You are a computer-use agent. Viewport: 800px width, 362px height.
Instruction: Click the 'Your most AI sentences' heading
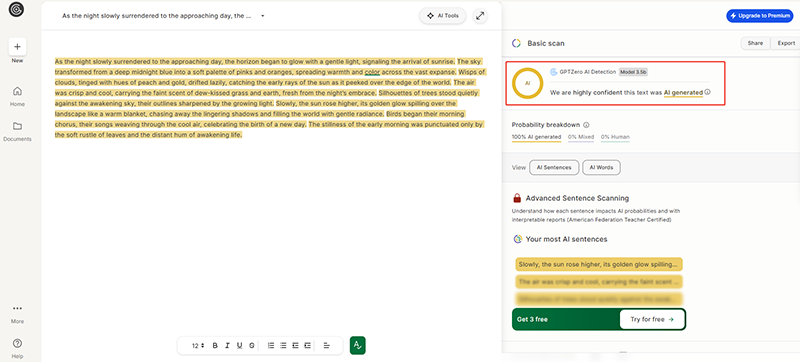(566, 239)
